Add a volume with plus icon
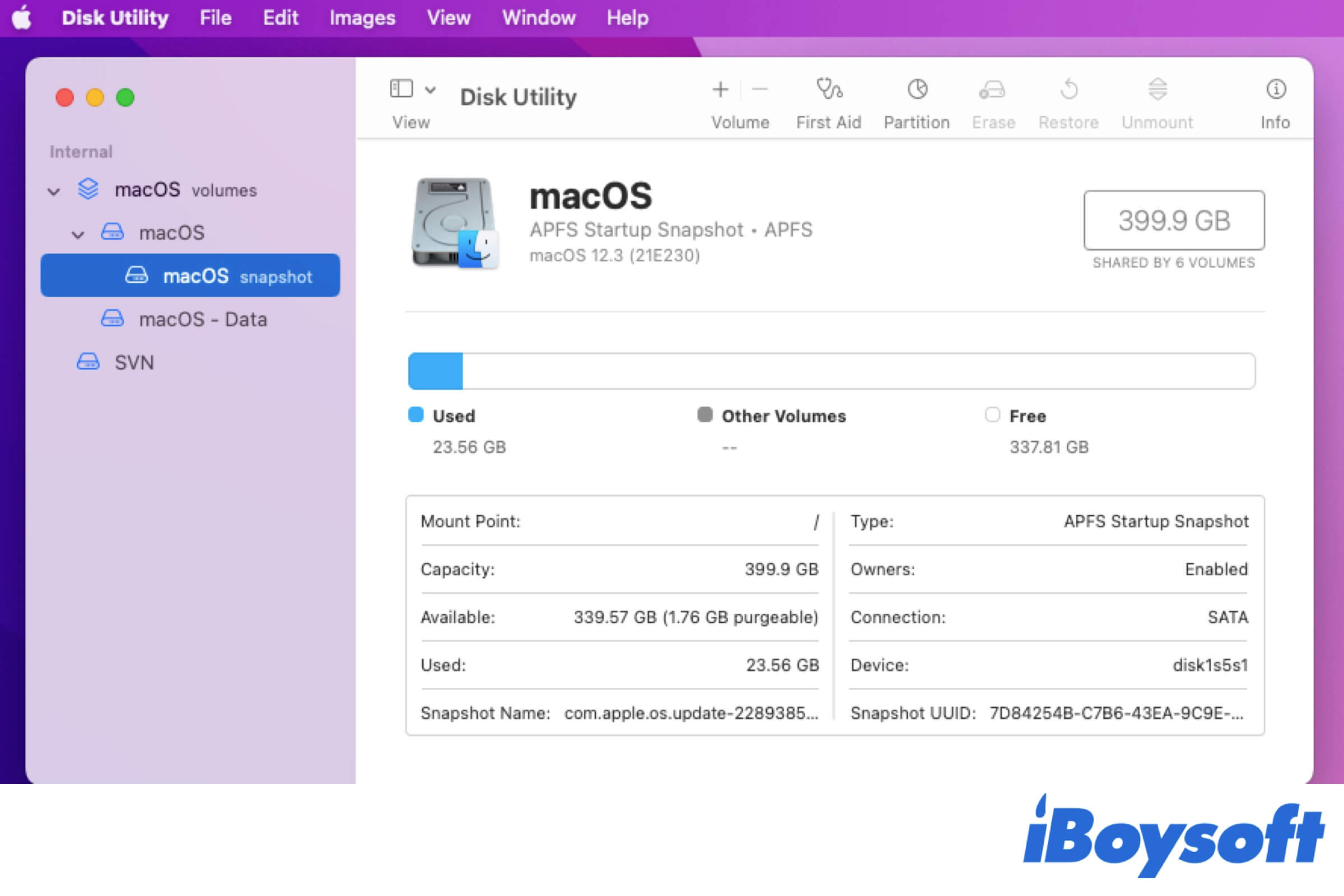Screen dimensions: 1344x896 coord(721,90)
